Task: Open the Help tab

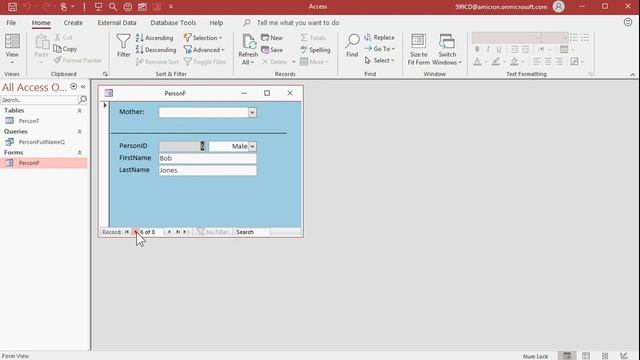Action: 216,23
